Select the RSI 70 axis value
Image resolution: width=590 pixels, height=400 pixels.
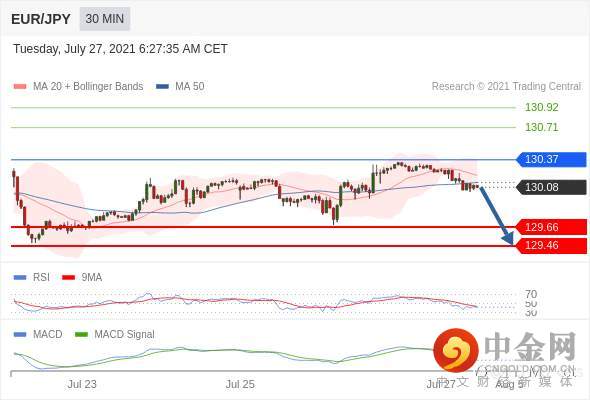(x=531, y=294)
